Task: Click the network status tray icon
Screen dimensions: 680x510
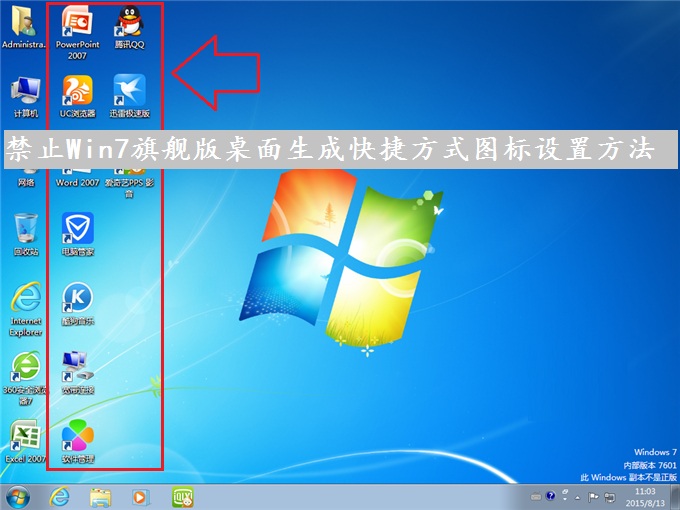Action: tap(610, 497)
